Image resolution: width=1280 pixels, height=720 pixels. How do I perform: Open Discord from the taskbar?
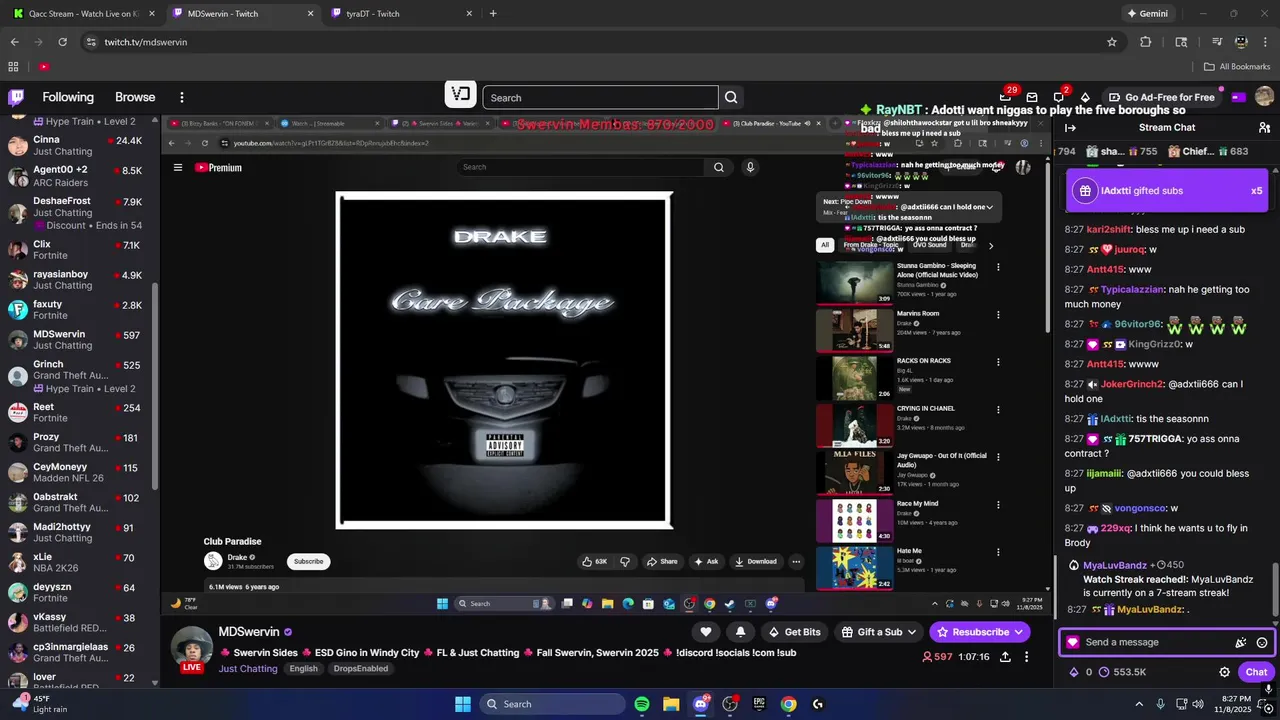(701, 704)
